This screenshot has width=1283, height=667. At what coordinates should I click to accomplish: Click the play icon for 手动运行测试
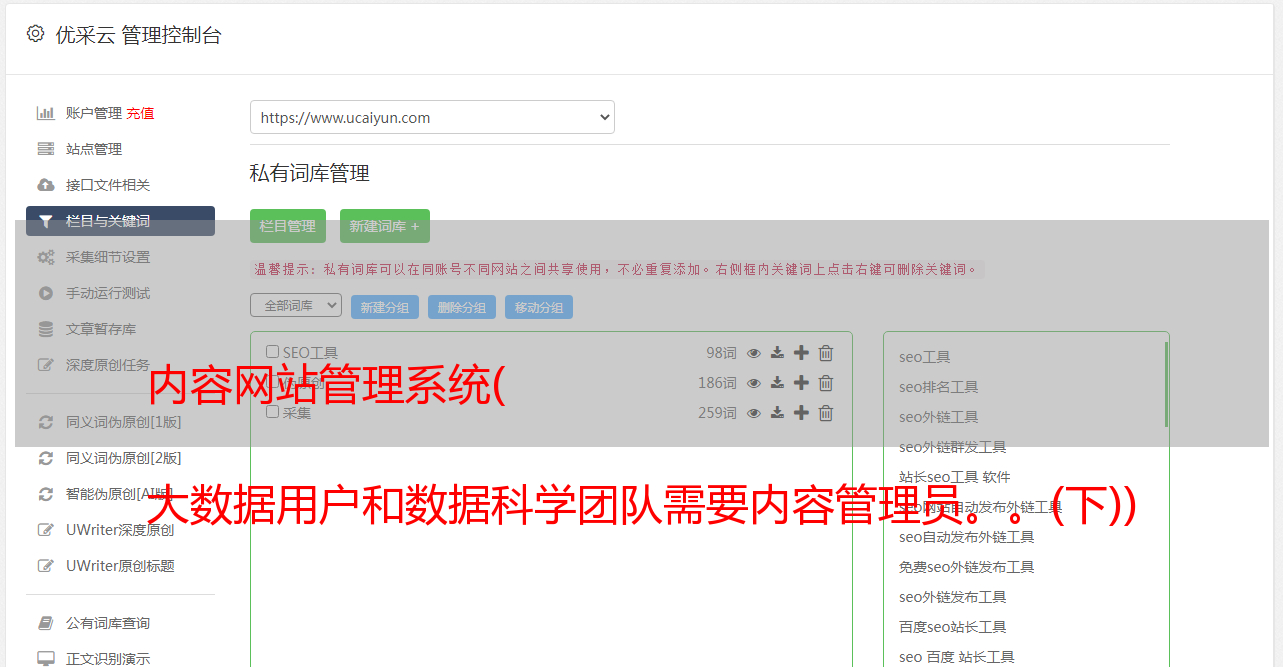tap(45, 293)
